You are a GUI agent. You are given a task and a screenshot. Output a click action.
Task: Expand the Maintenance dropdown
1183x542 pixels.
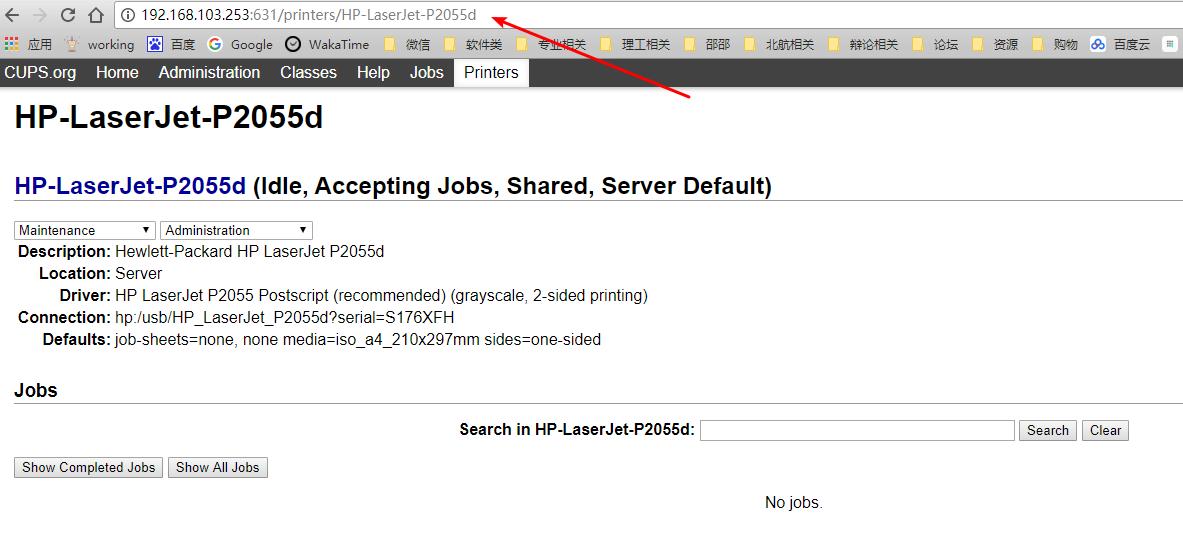tap(84, 230)
